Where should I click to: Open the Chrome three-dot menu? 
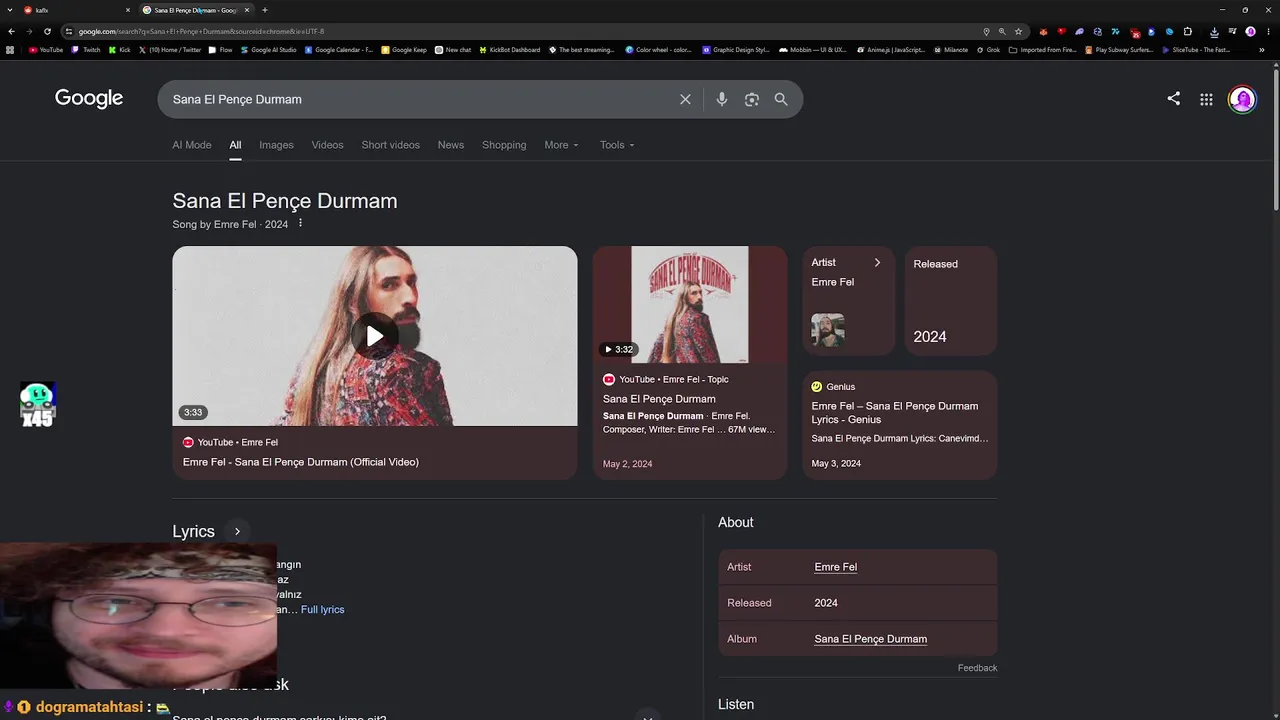point(1269,31)
